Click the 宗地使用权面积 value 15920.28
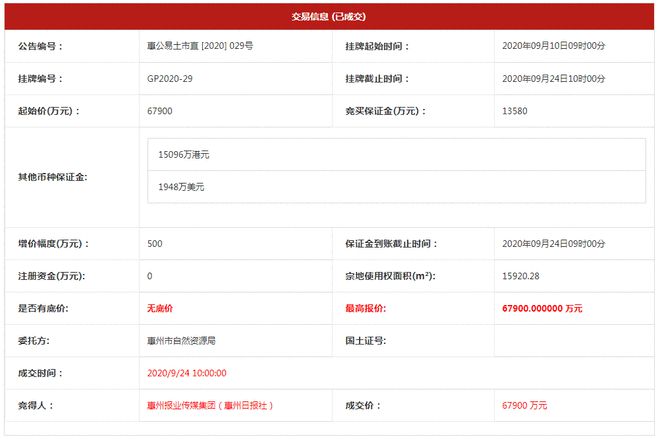The width and height of the screenshot is (660, 439). click(x=521, y=275)
